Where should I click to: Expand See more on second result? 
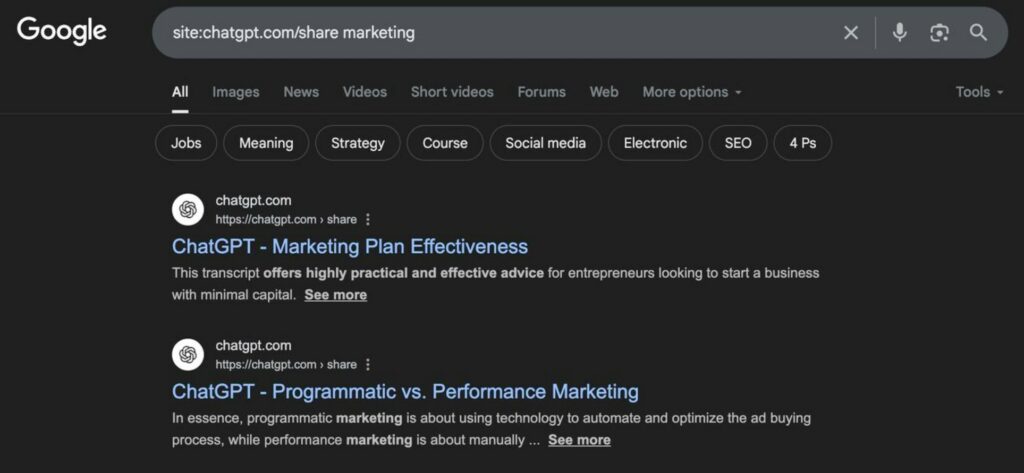coord(579,440)
